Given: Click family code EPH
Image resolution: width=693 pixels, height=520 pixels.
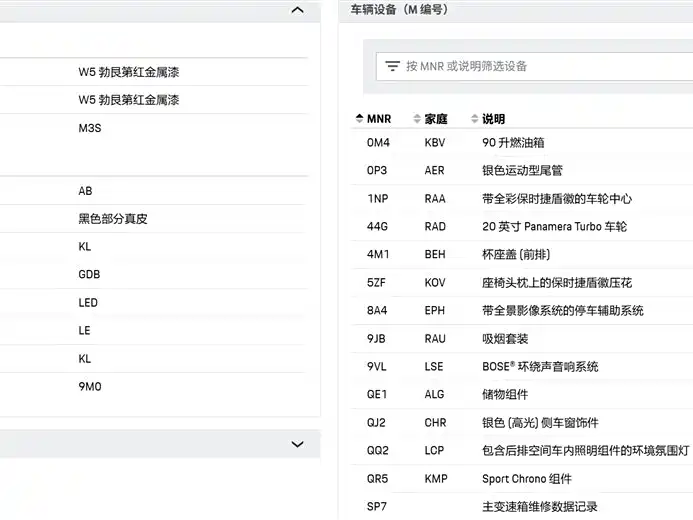Looking at the screenshot, I should click(434, 311).
